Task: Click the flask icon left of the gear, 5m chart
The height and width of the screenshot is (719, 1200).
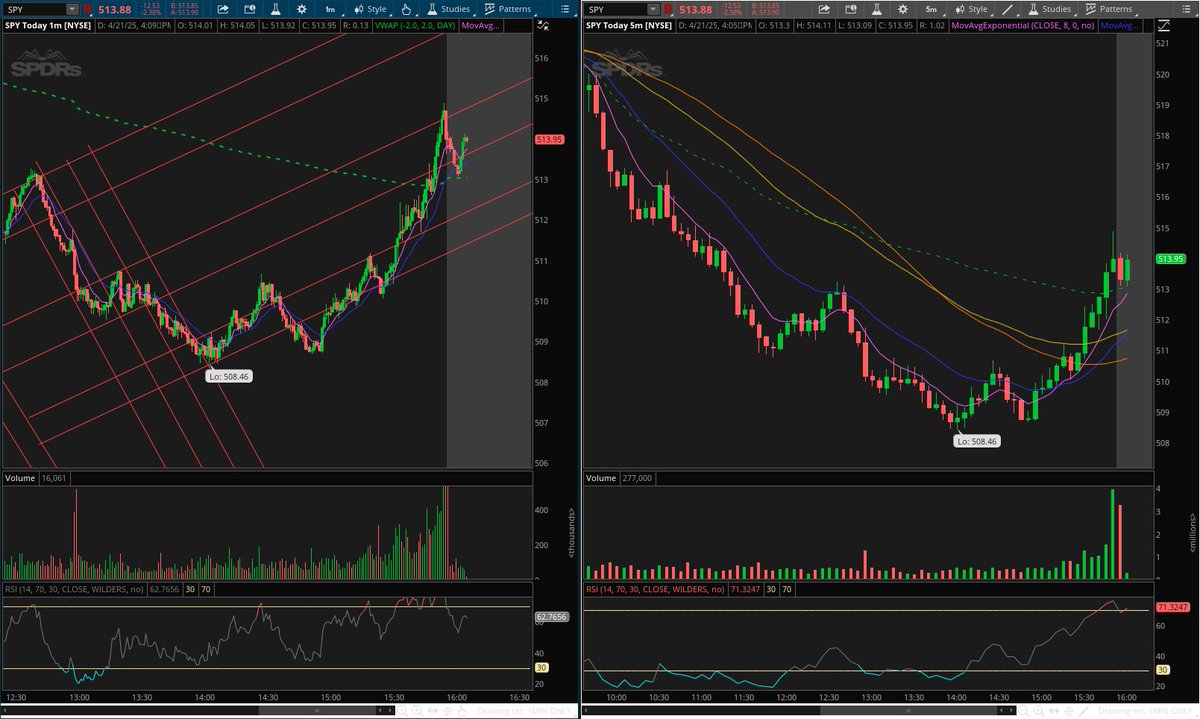Action: 876,9
